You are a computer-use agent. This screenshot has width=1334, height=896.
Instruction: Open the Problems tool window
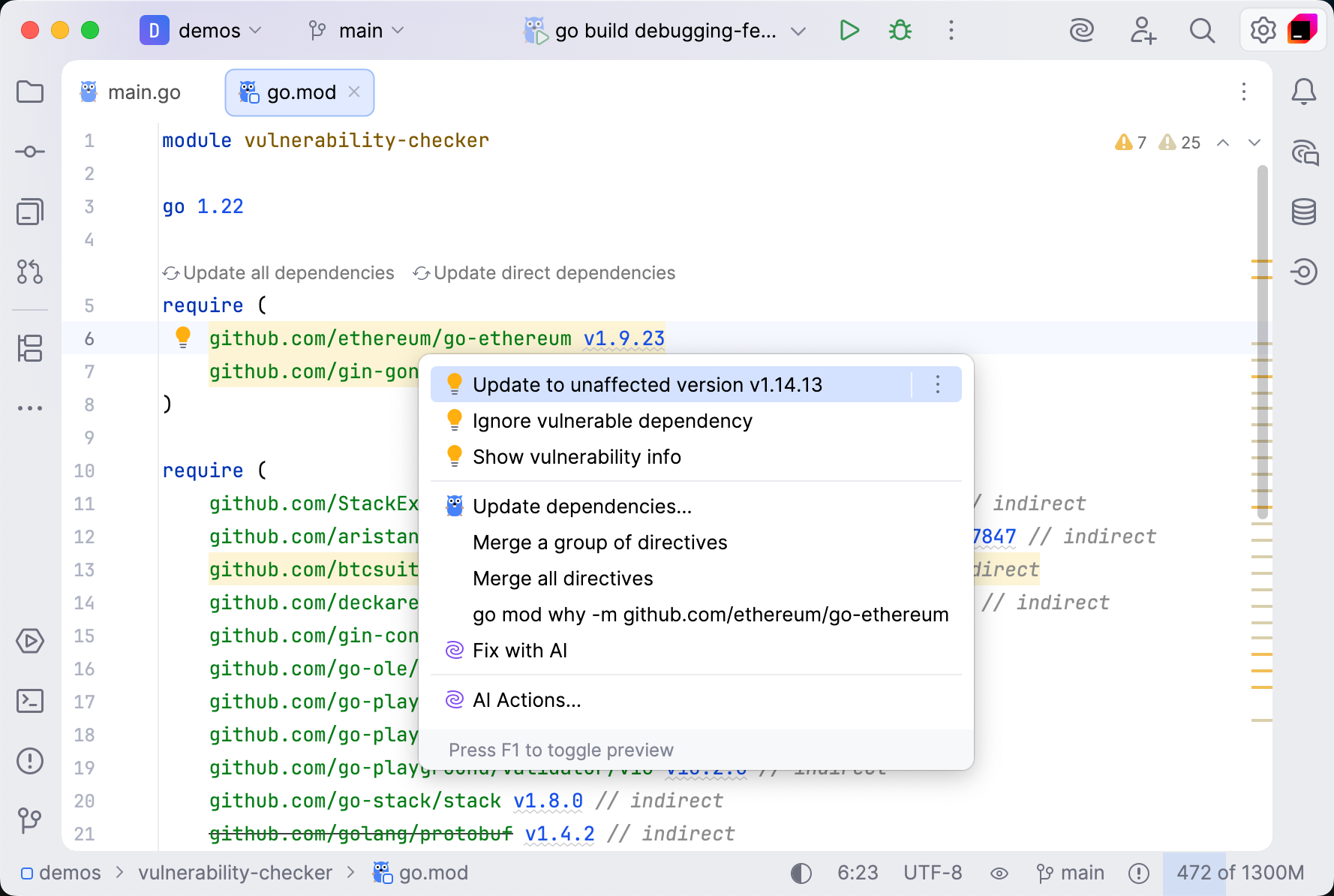click(30, 762)
